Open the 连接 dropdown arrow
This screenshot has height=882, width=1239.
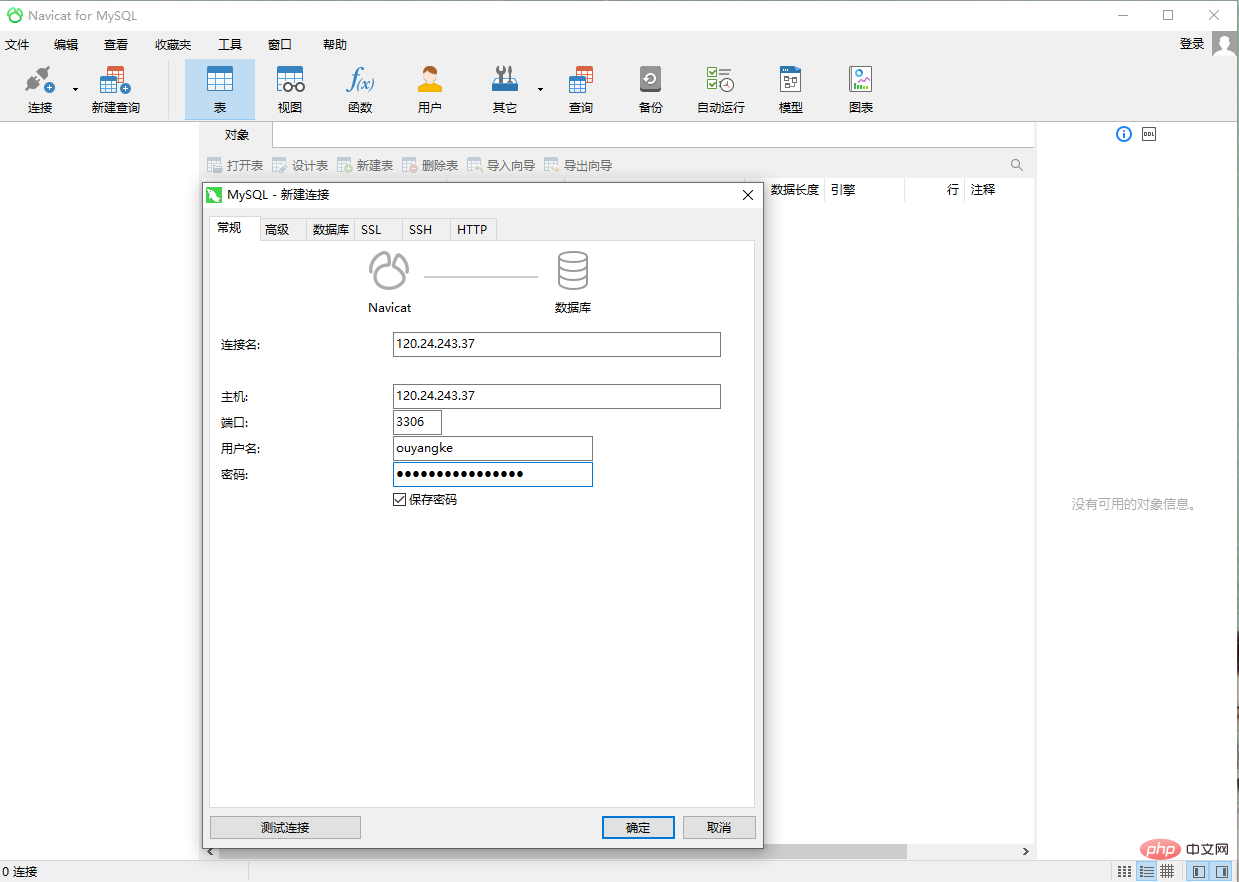[x=75, y=90]
